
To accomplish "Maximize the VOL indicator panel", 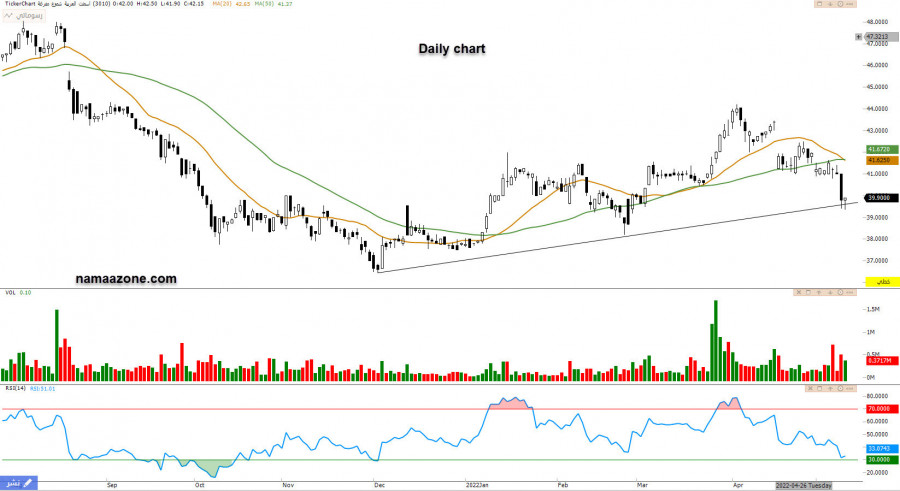I will [808, 292].
